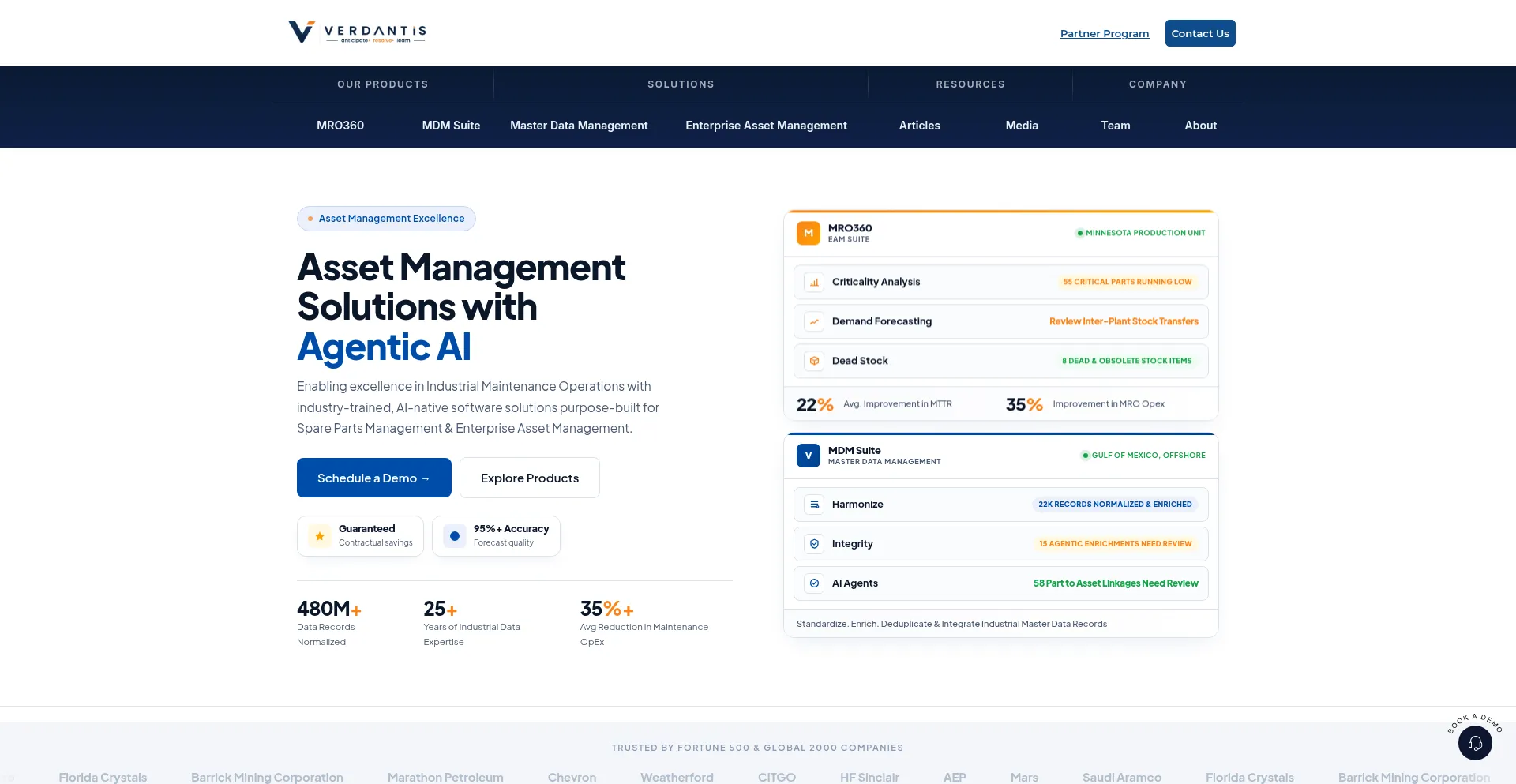Image resolution: width=1516 pixels, height=784 pixels.
Task: Click the AI Agents row label
Action: (855, 583)
